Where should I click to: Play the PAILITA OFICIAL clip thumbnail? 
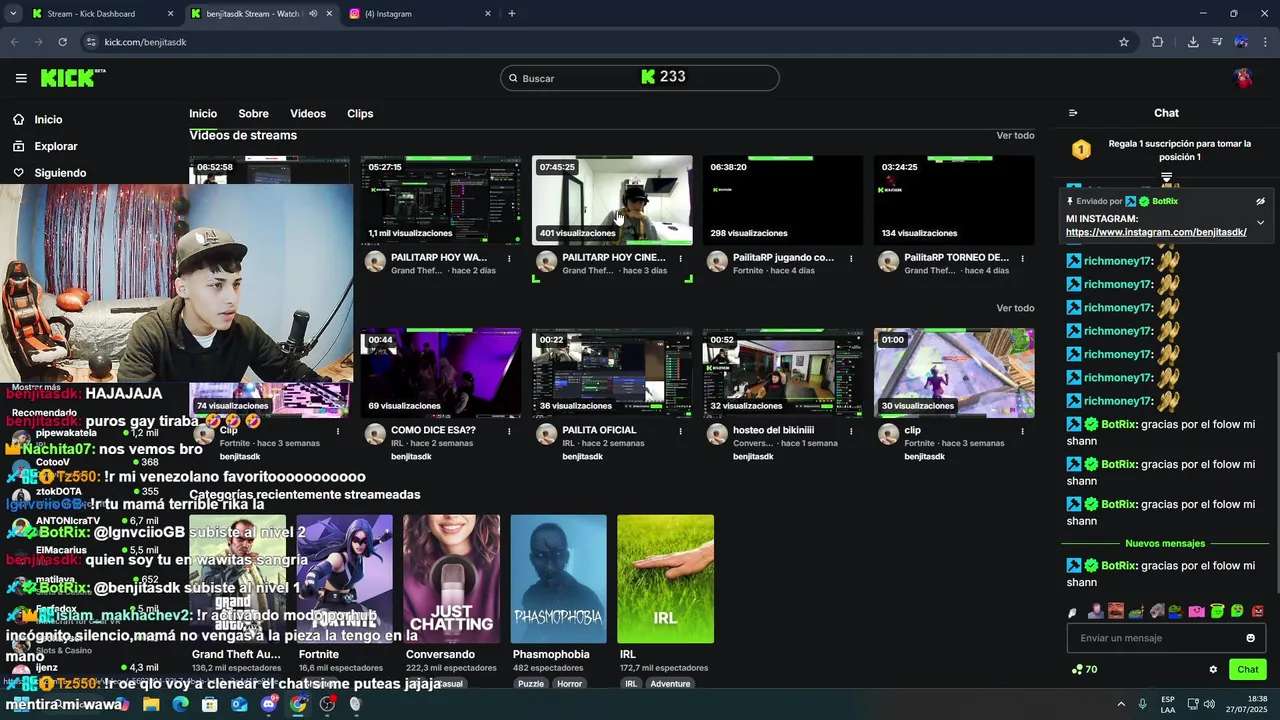[612, 373]
